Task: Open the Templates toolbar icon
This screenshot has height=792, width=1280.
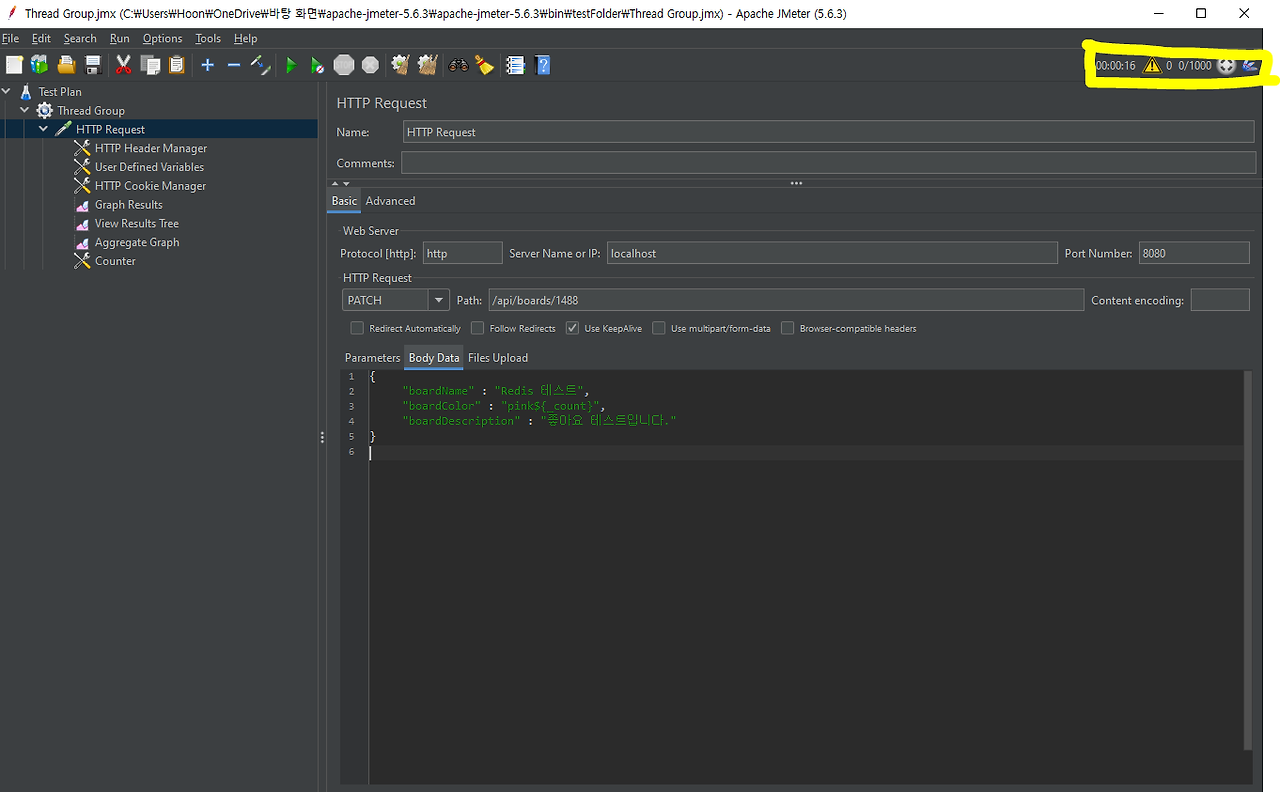Action: [x=39, y=65]
